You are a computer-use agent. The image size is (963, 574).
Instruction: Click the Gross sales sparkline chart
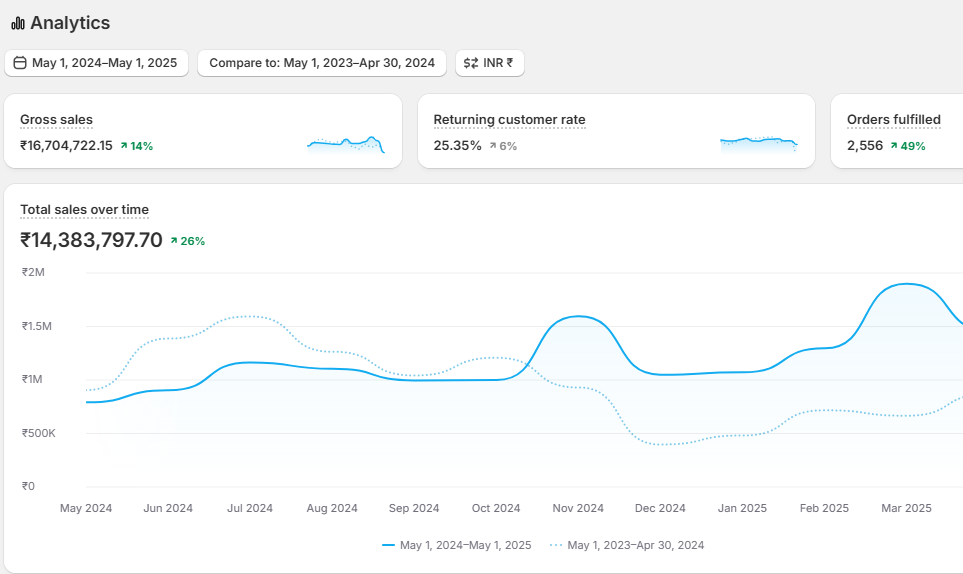345,144
